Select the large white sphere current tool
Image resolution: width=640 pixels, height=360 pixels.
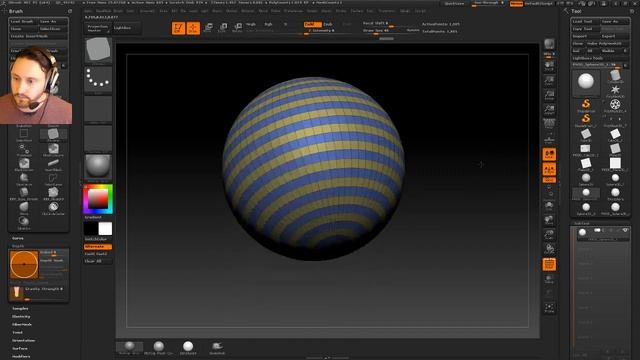(x=586, y=82)
